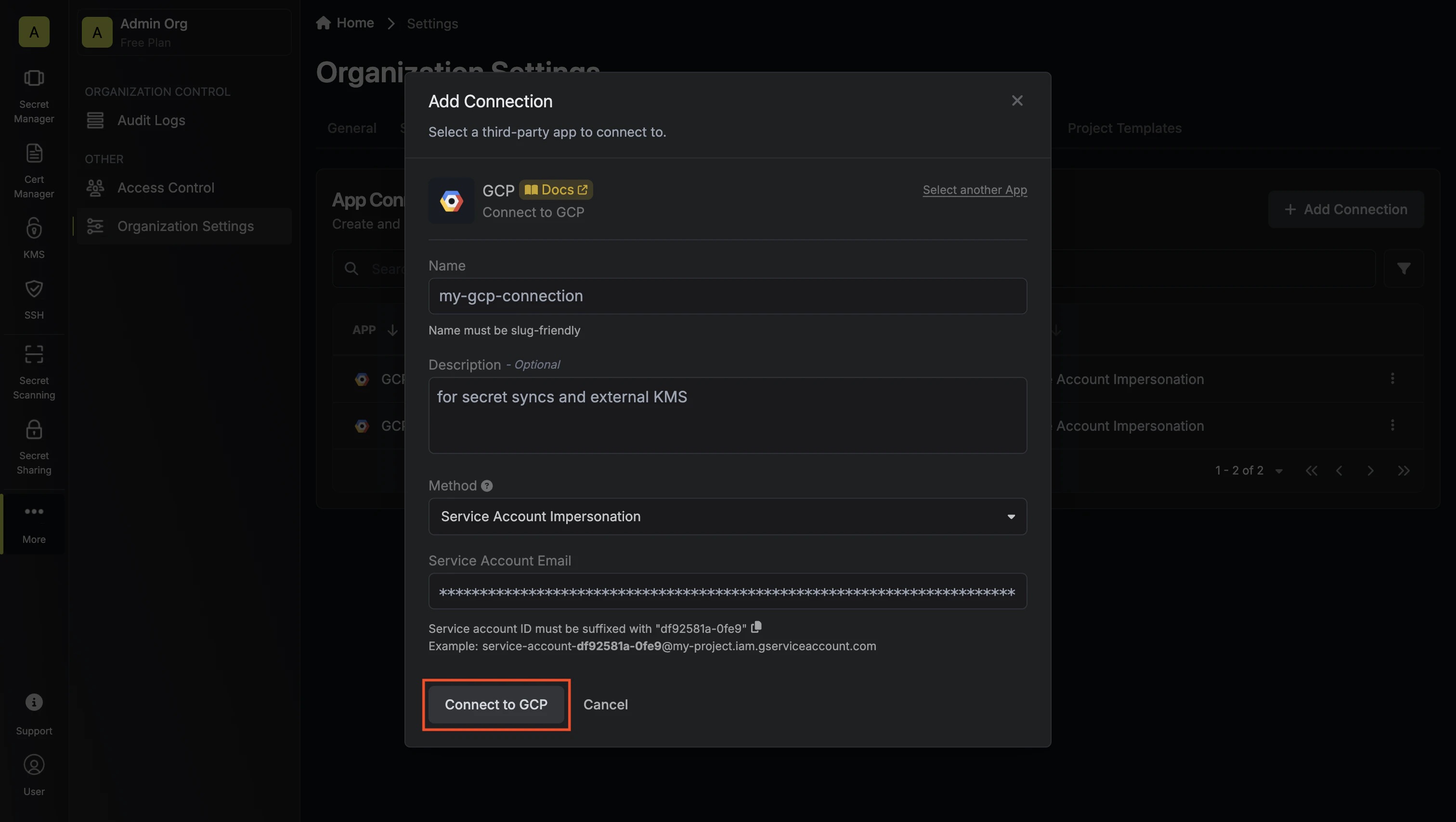1456x822 pixels.
Task: Open the rows-per-page dropdown
Action: (x=1278, y=471)
